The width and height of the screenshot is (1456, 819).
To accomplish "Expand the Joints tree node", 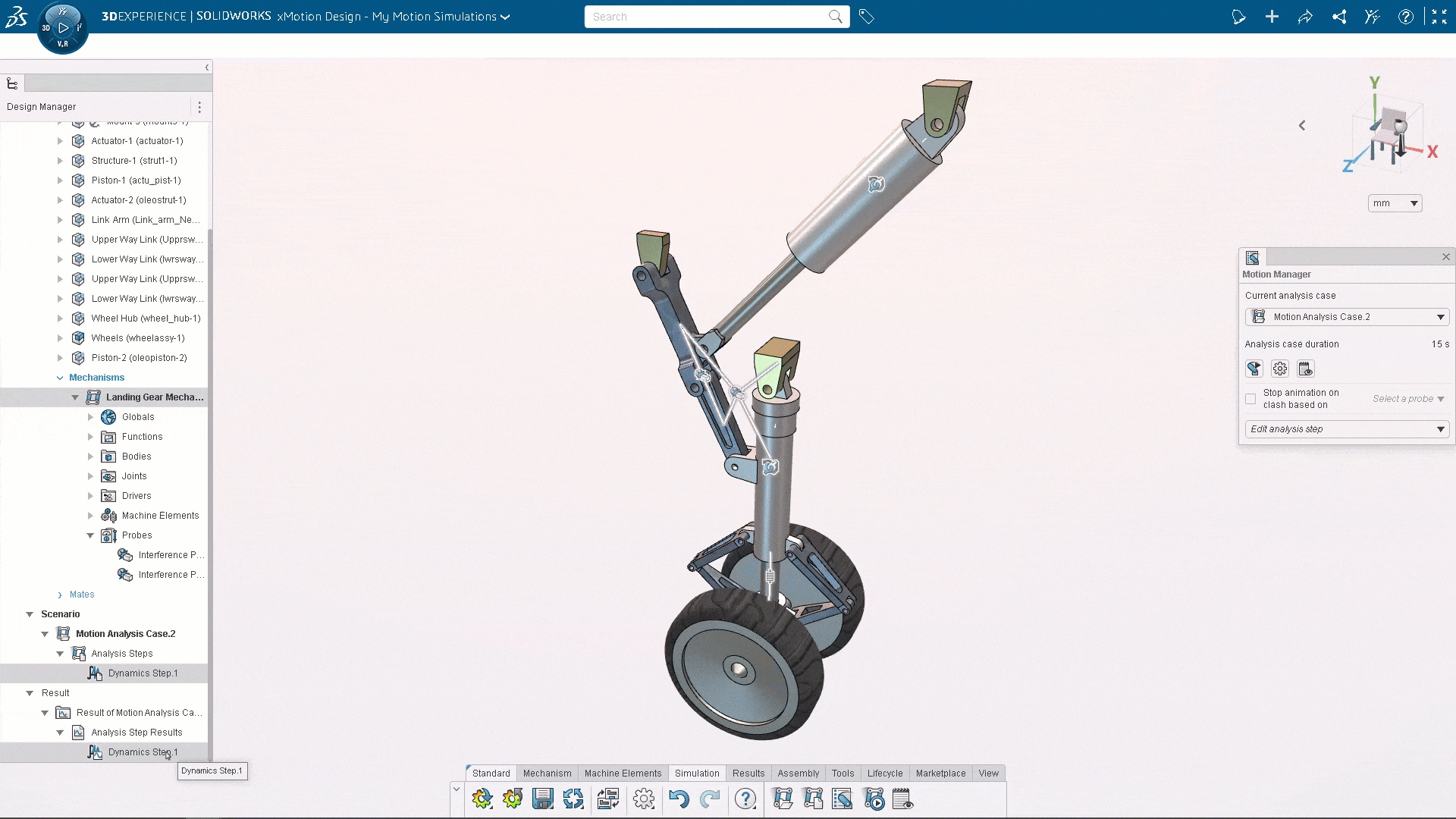I will (90, 476).
